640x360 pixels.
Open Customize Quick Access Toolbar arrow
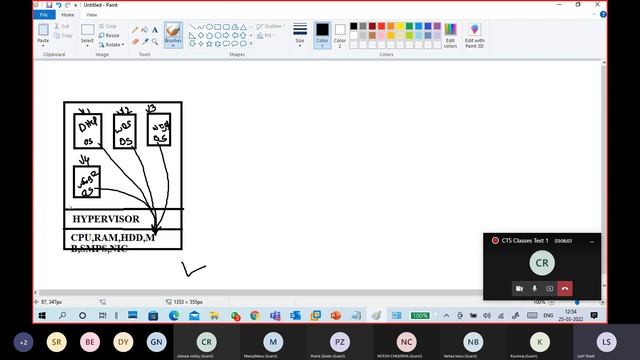76,5
